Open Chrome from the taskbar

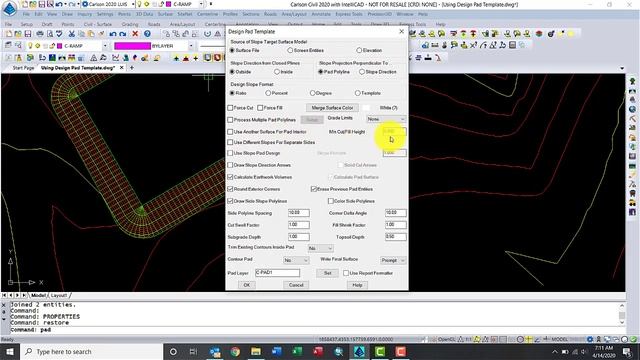(x=235, y=351)
